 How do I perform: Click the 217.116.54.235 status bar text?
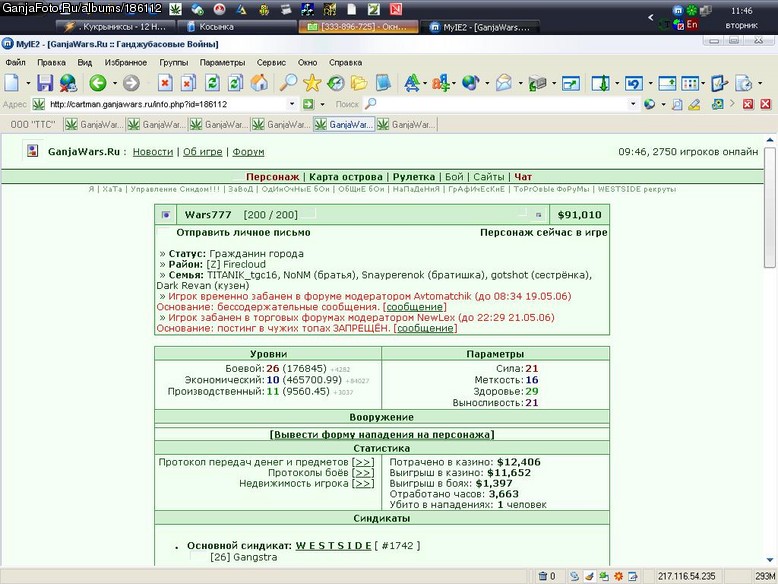[687, 576]
